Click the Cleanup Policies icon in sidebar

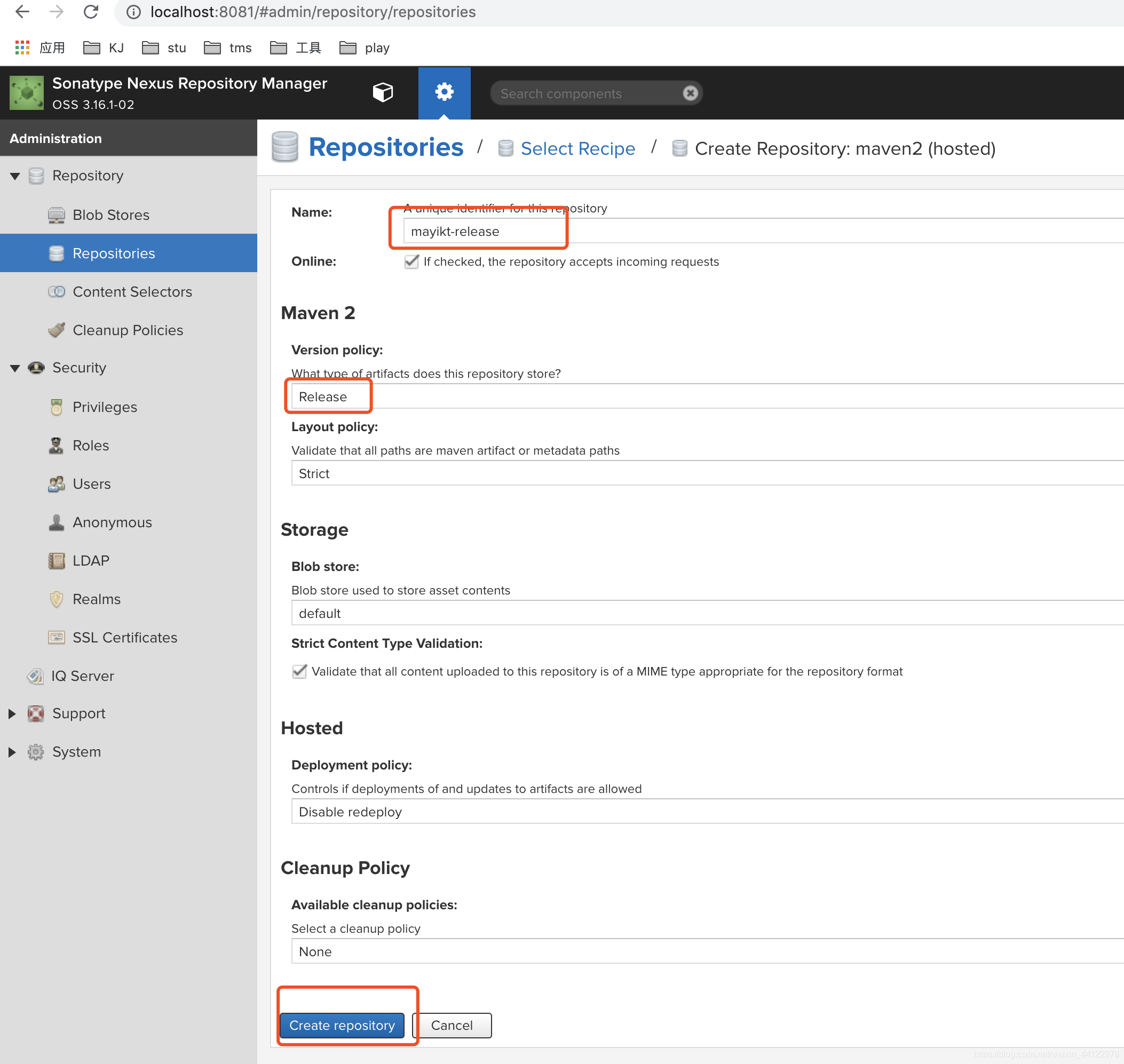click(x=56, y=330)
